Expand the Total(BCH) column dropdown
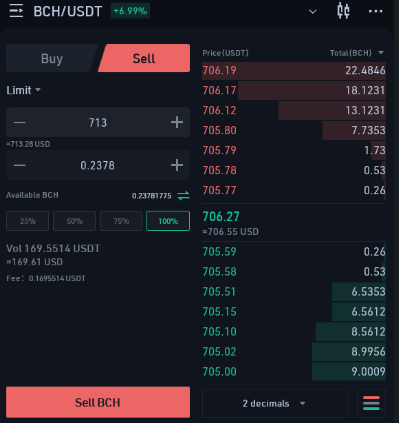This screenshot has width=399, height=423. click(x=381, y=53)
